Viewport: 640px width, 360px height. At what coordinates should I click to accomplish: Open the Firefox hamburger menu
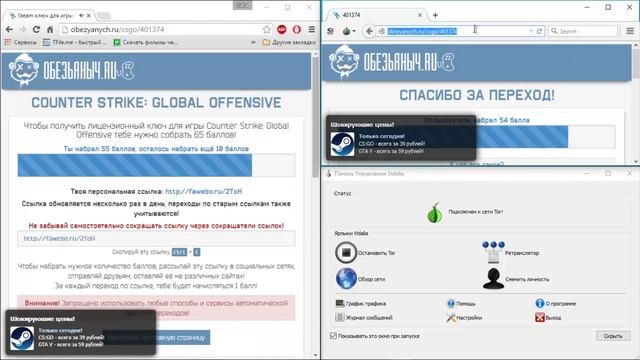[x=630, y=31]
